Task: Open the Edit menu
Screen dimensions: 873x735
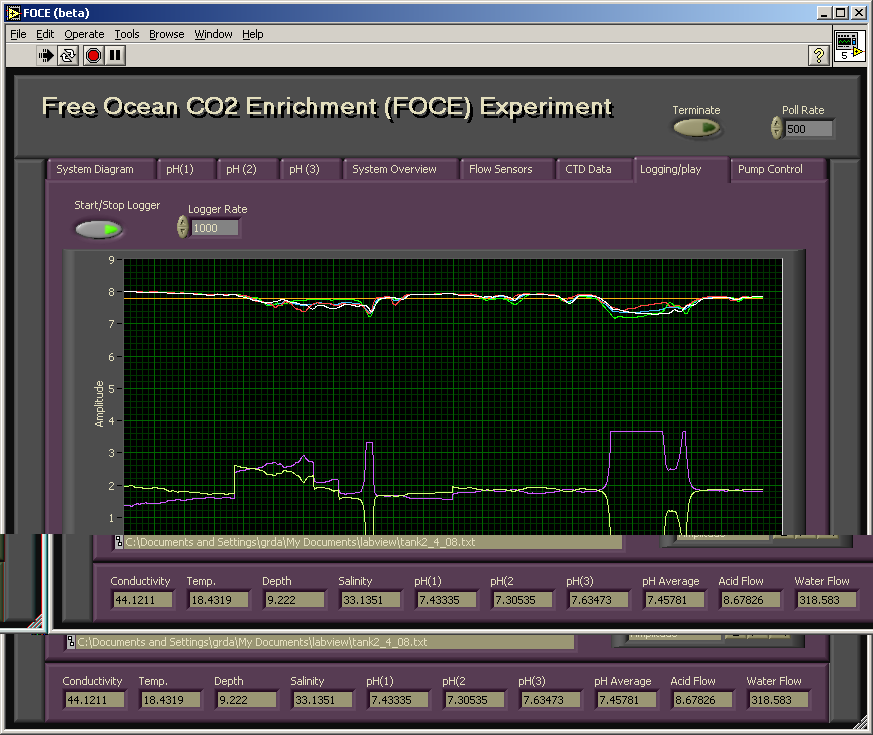Action: click(x=45, y=34)
